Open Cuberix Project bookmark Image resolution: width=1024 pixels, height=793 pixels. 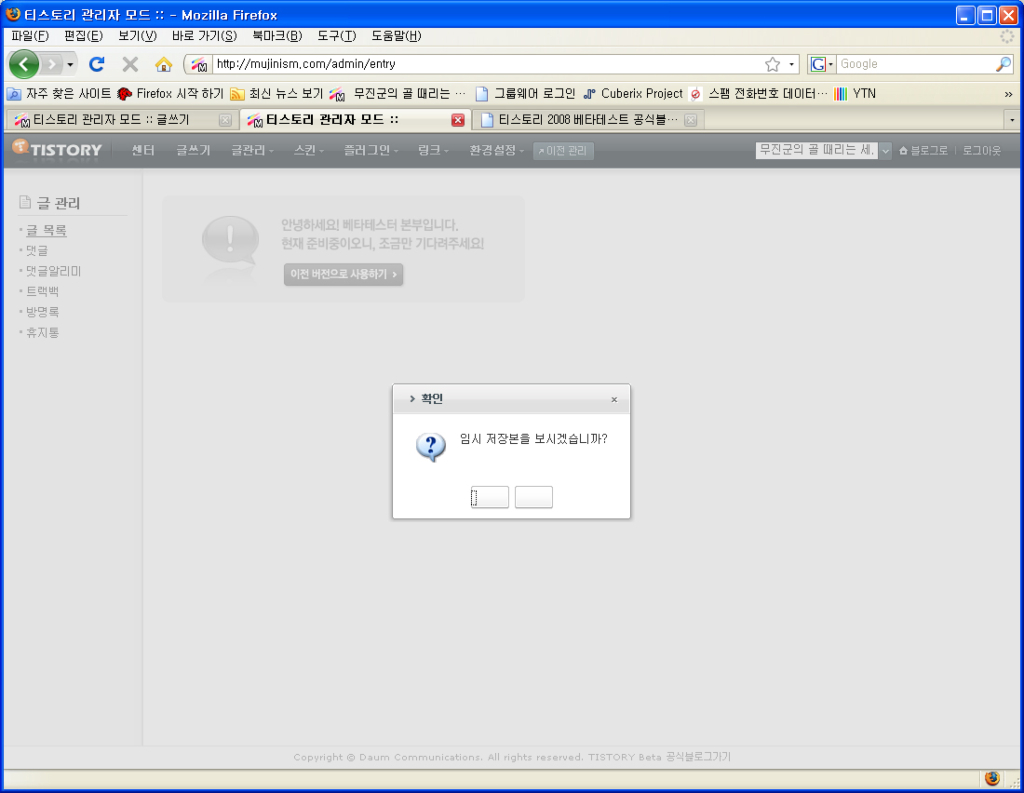[x=633, y=94]
